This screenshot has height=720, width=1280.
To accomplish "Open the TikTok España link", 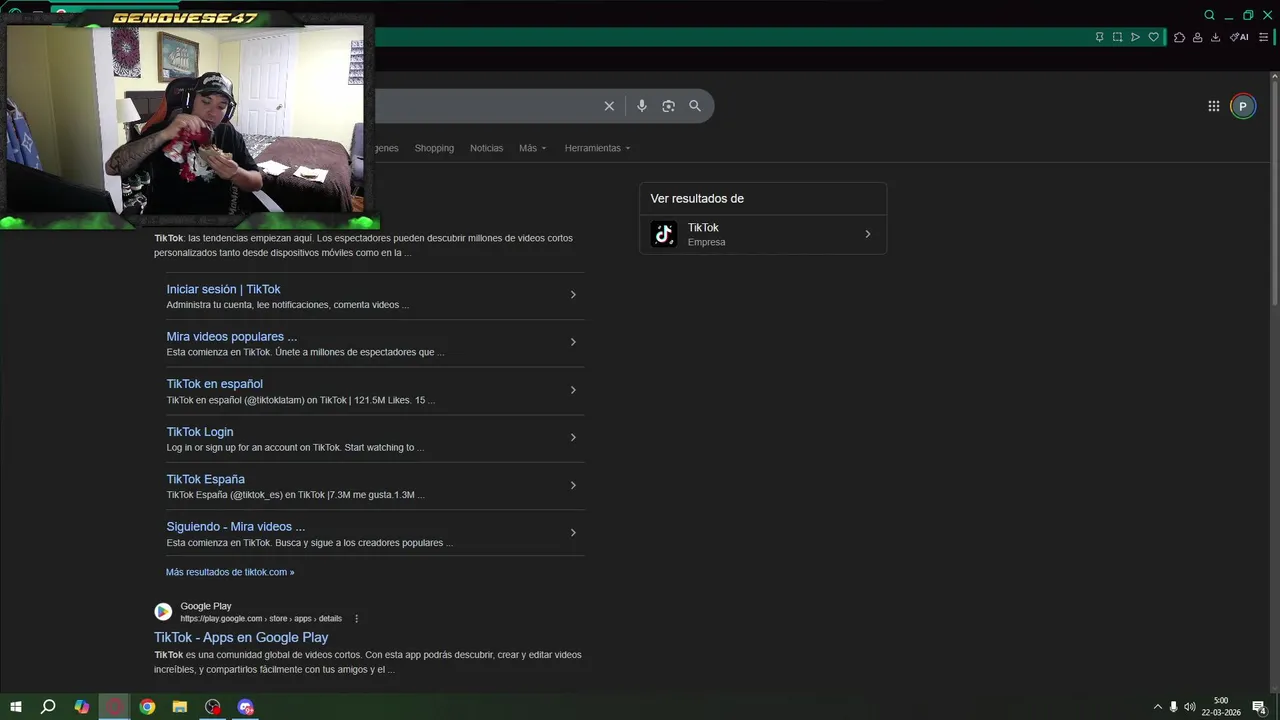I will pos(205,479).
